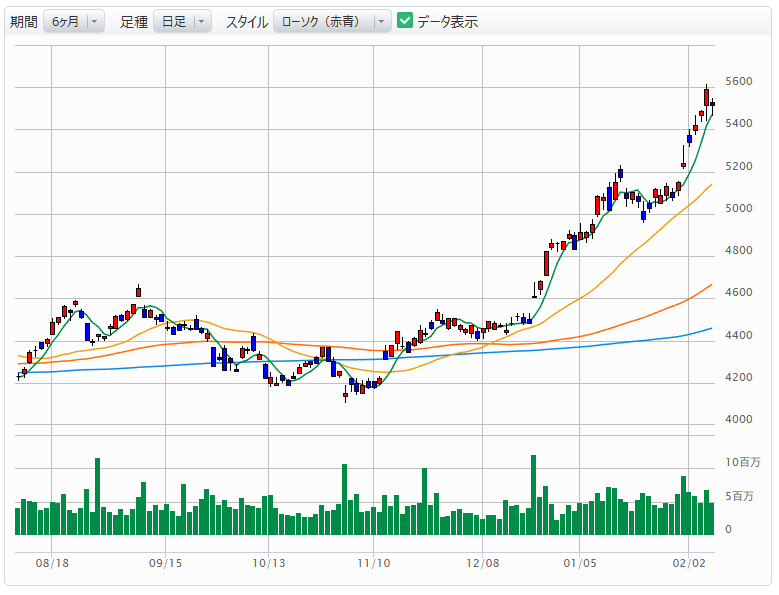Image resolution: width=779 pixels, height=595 pixels.
Task: Click the 5600 price axis label
Action: (740, 81)
